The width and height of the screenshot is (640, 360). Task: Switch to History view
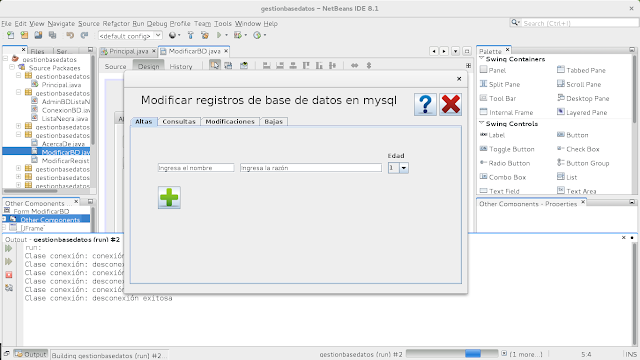tap(181, 66)
